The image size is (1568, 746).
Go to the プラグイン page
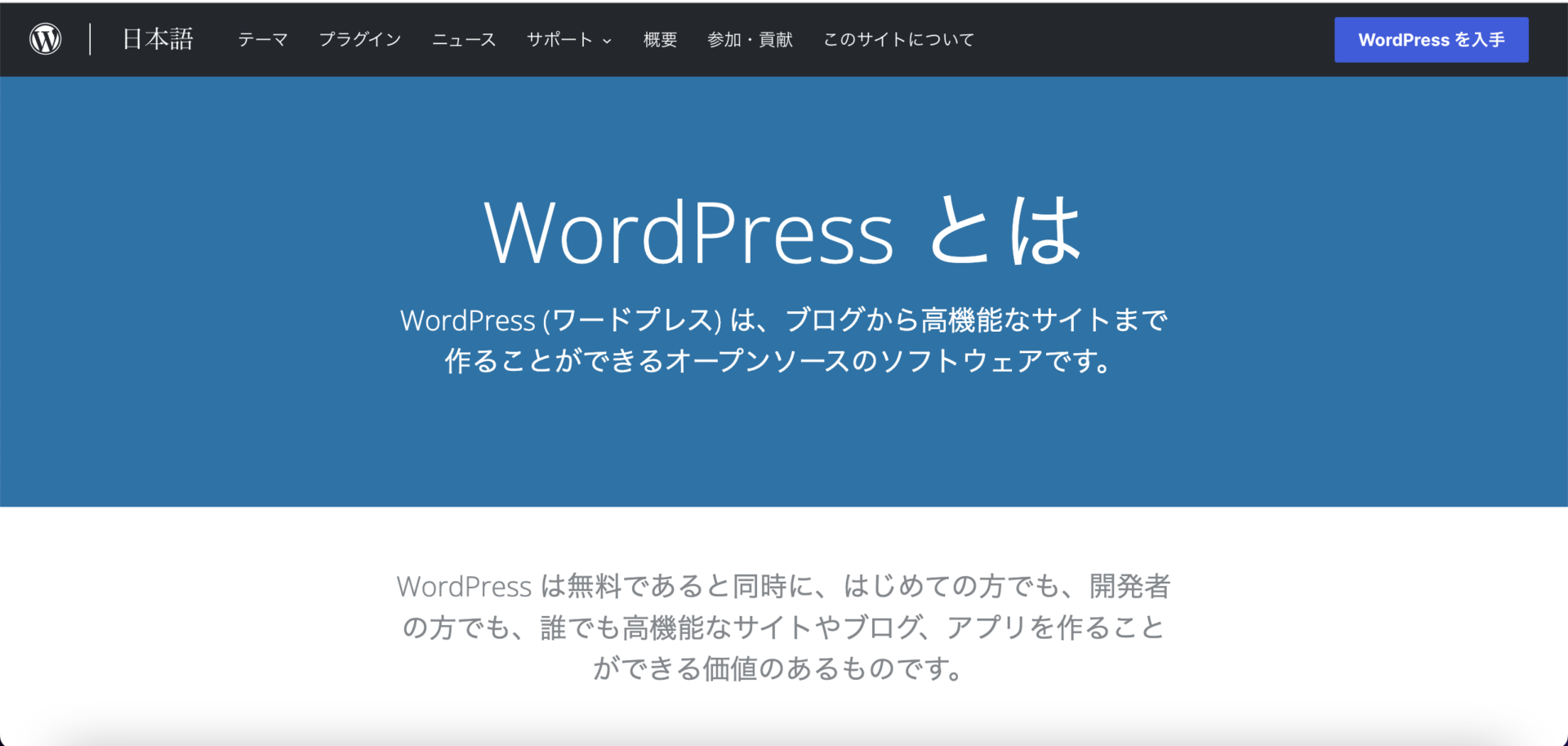point(360,39)
